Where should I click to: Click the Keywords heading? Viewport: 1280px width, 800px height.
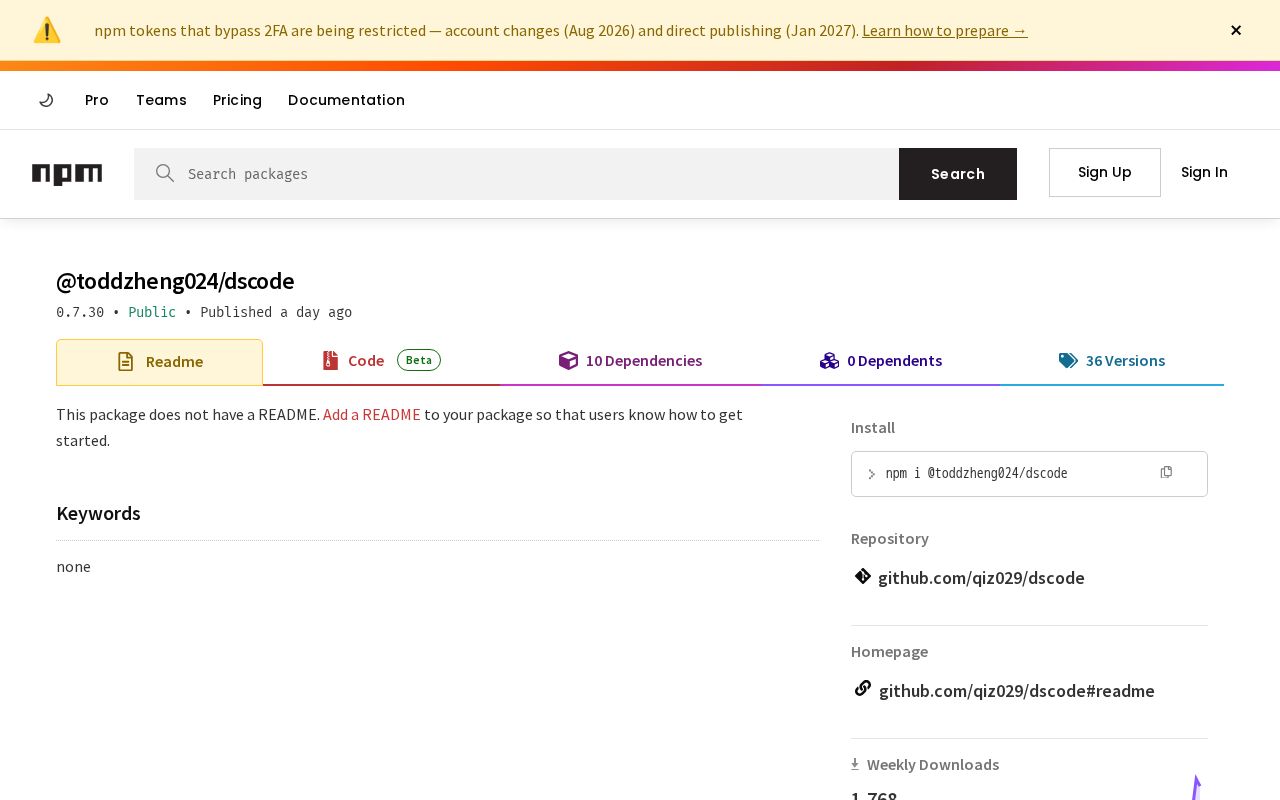pos(98,513)
